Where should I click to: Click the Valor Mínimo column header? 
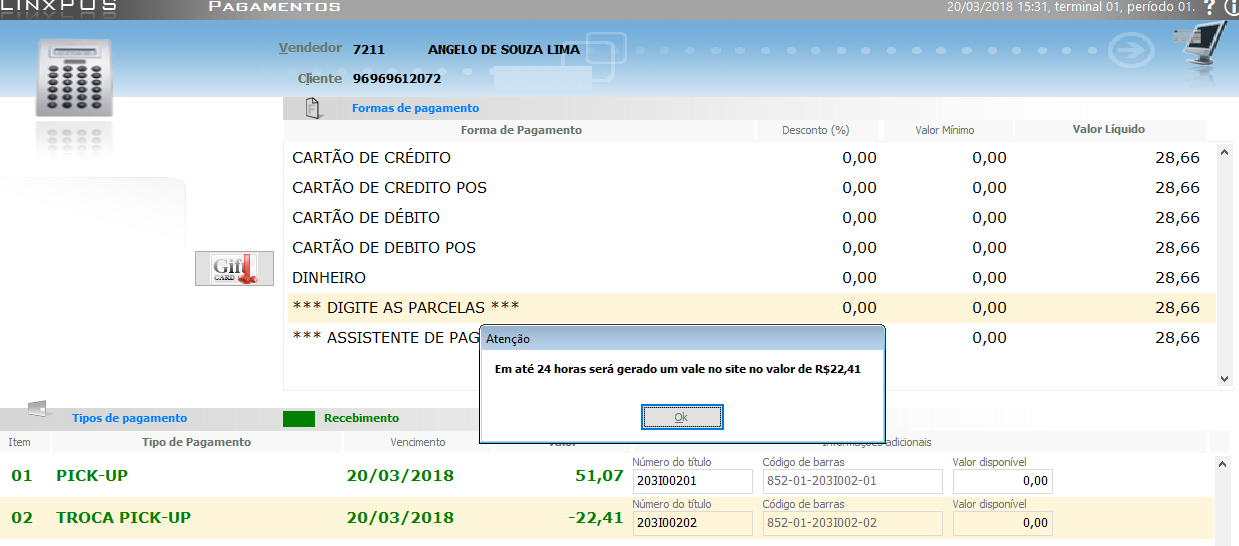coord(945,130)
